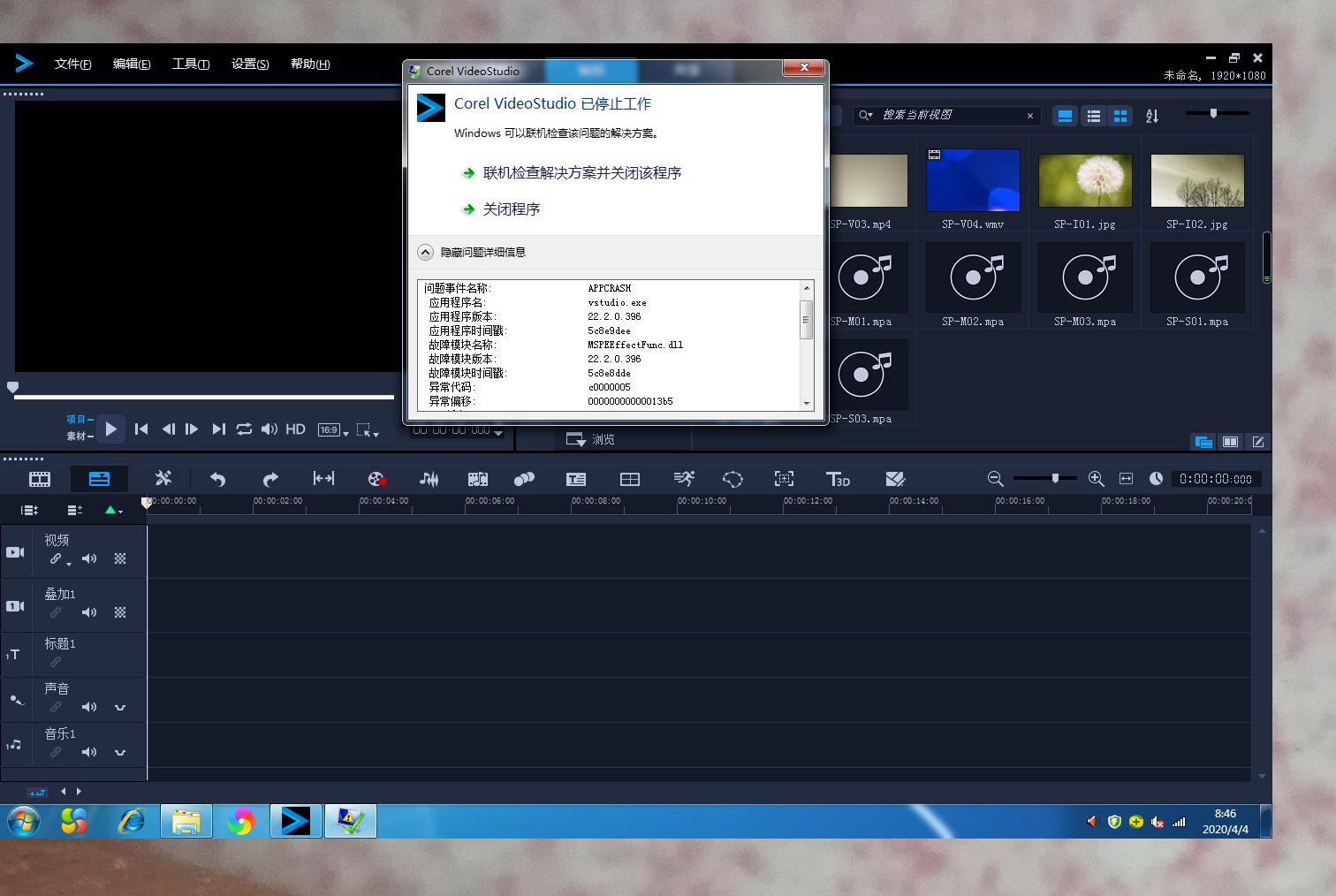Open the 编辑(E) menu
The width and height of the screenshot is (1336, 896).
click(x=132, y=64)
